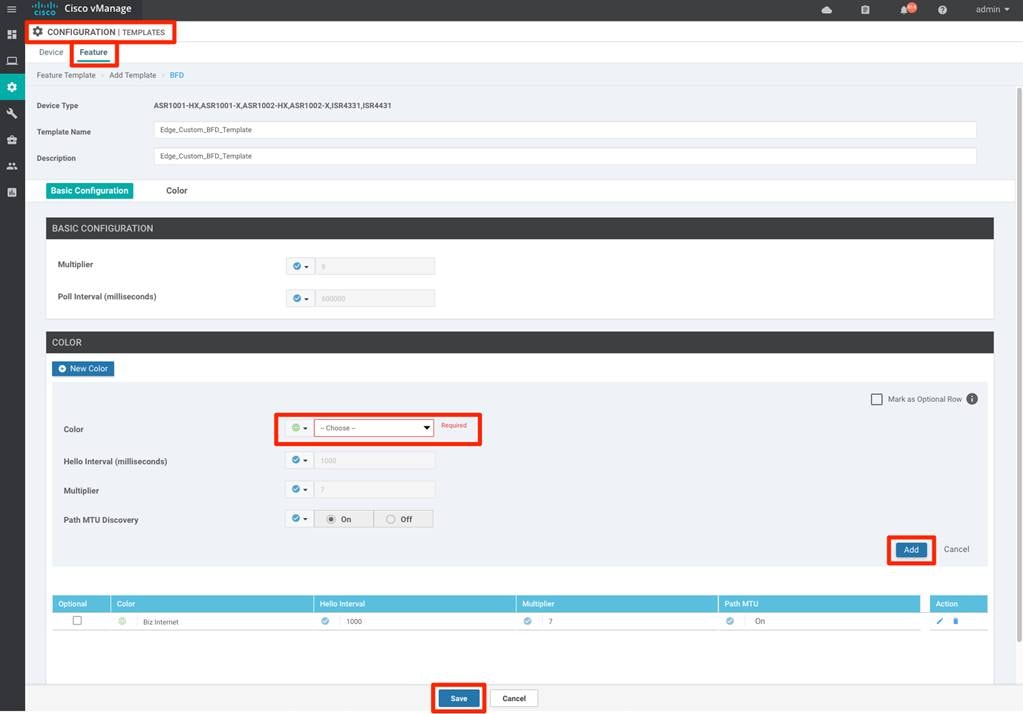Image resolution: width=1023 pixels, height=714 pixels.
Task: Cancel the new color entry
Action: click(956, 550)
